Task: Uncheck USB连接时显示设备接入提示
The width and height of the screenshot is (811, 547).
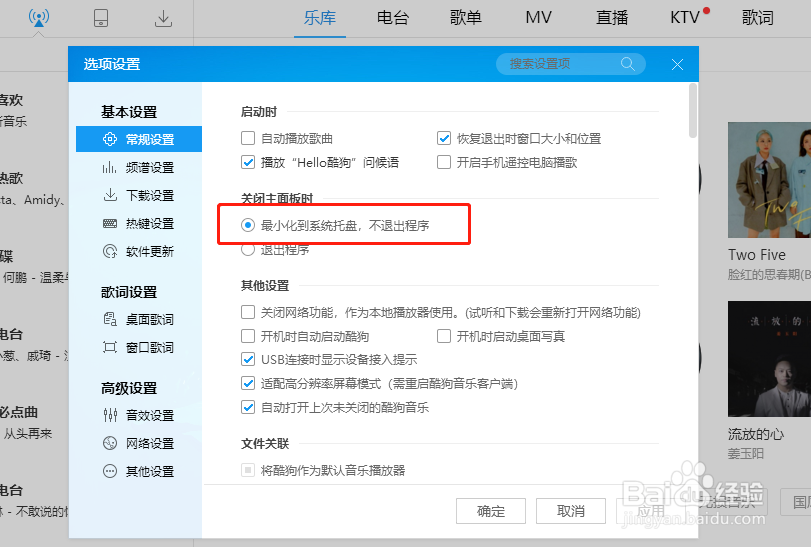Action: tap(248, 359)
